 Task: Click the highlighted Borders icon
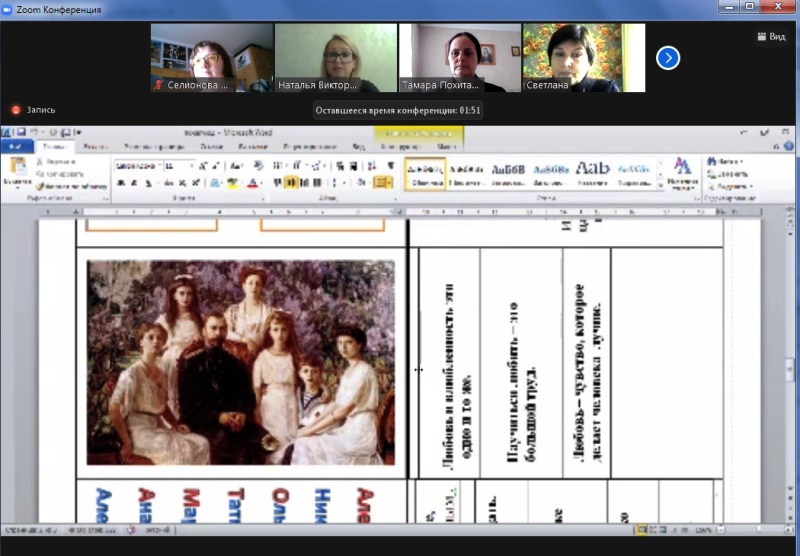[383, 183]
